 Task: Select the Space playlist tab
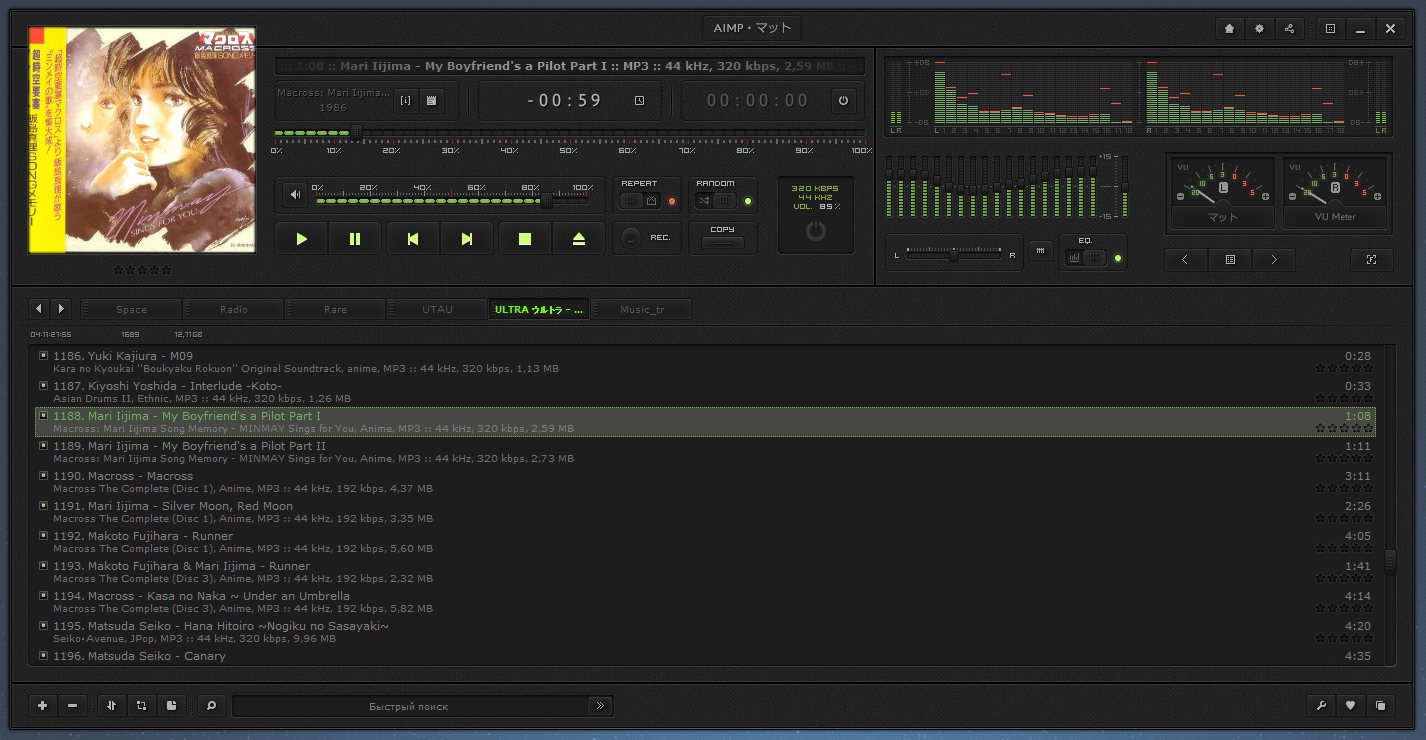[131, 309]
